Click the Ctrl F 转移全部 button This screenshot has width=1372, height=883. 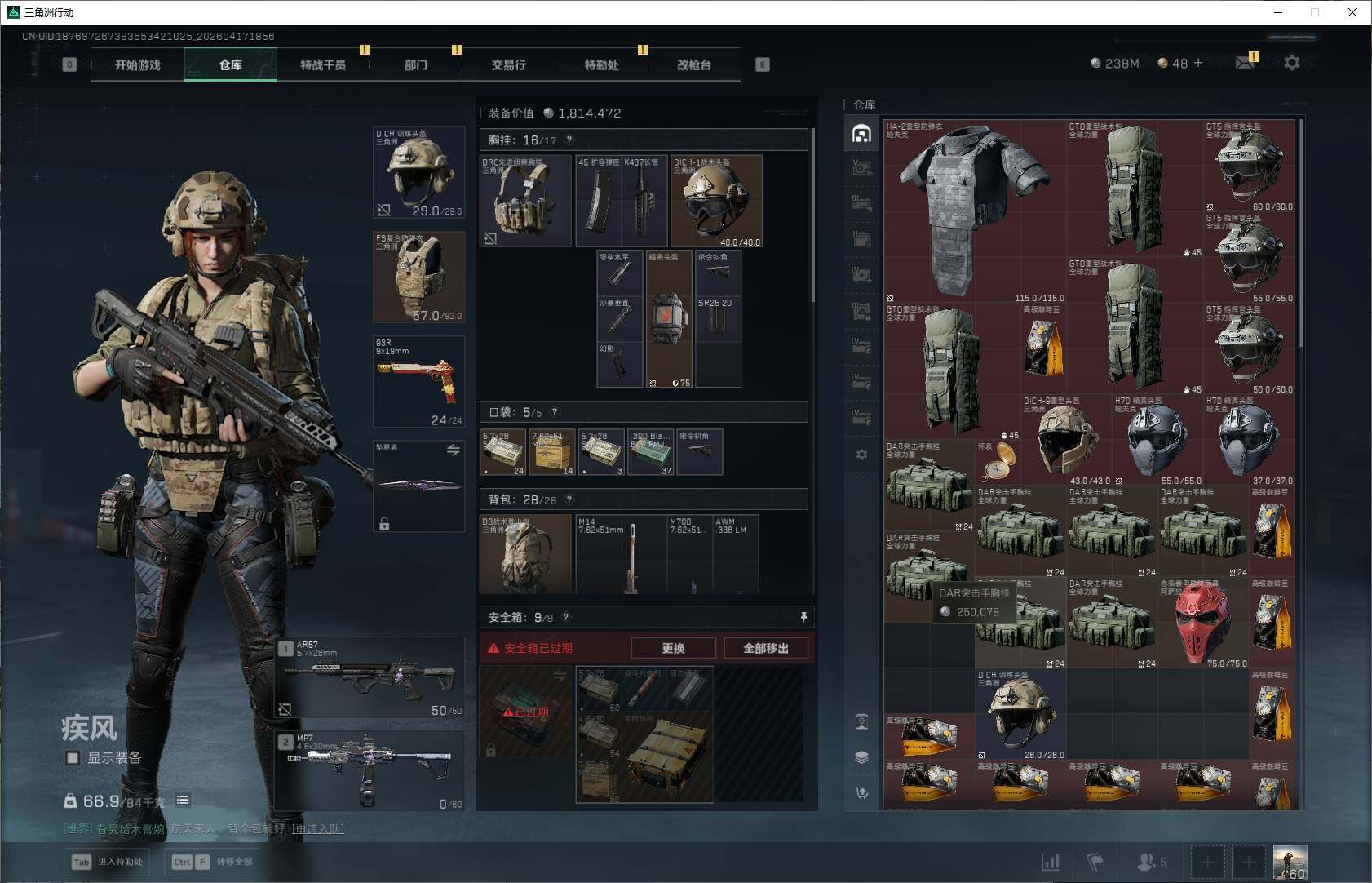(213, 862)
